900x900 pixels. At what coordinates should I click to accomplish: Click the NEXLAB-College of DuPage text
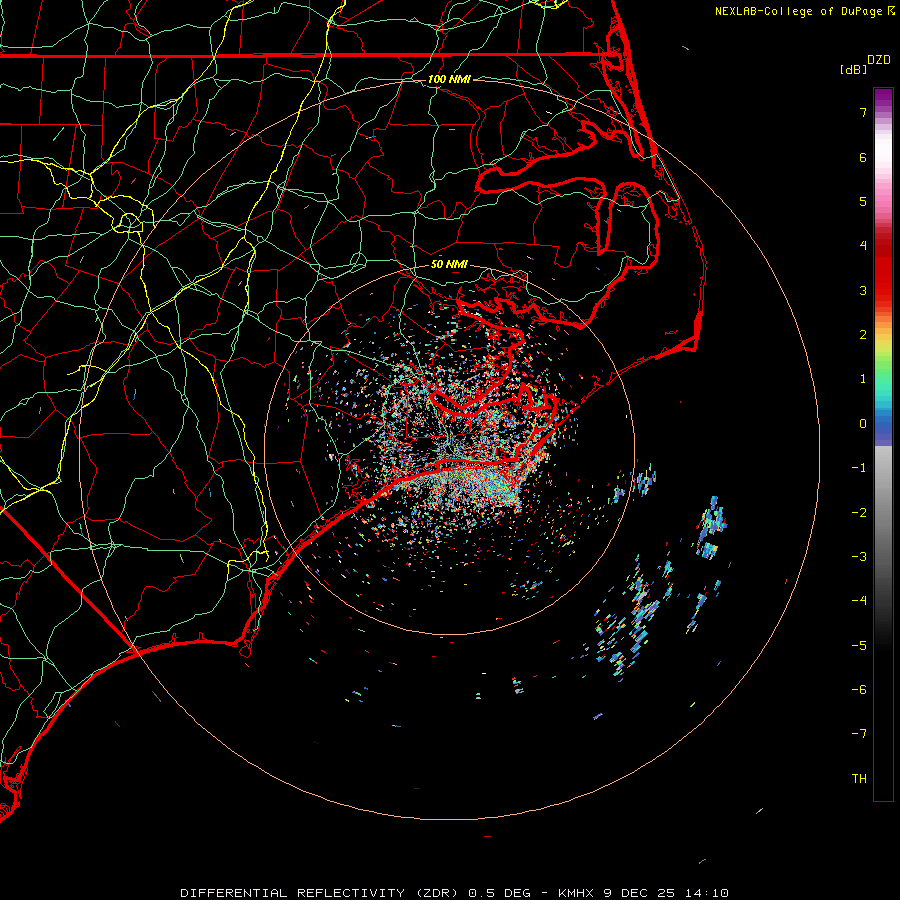[x=799, y=11]
